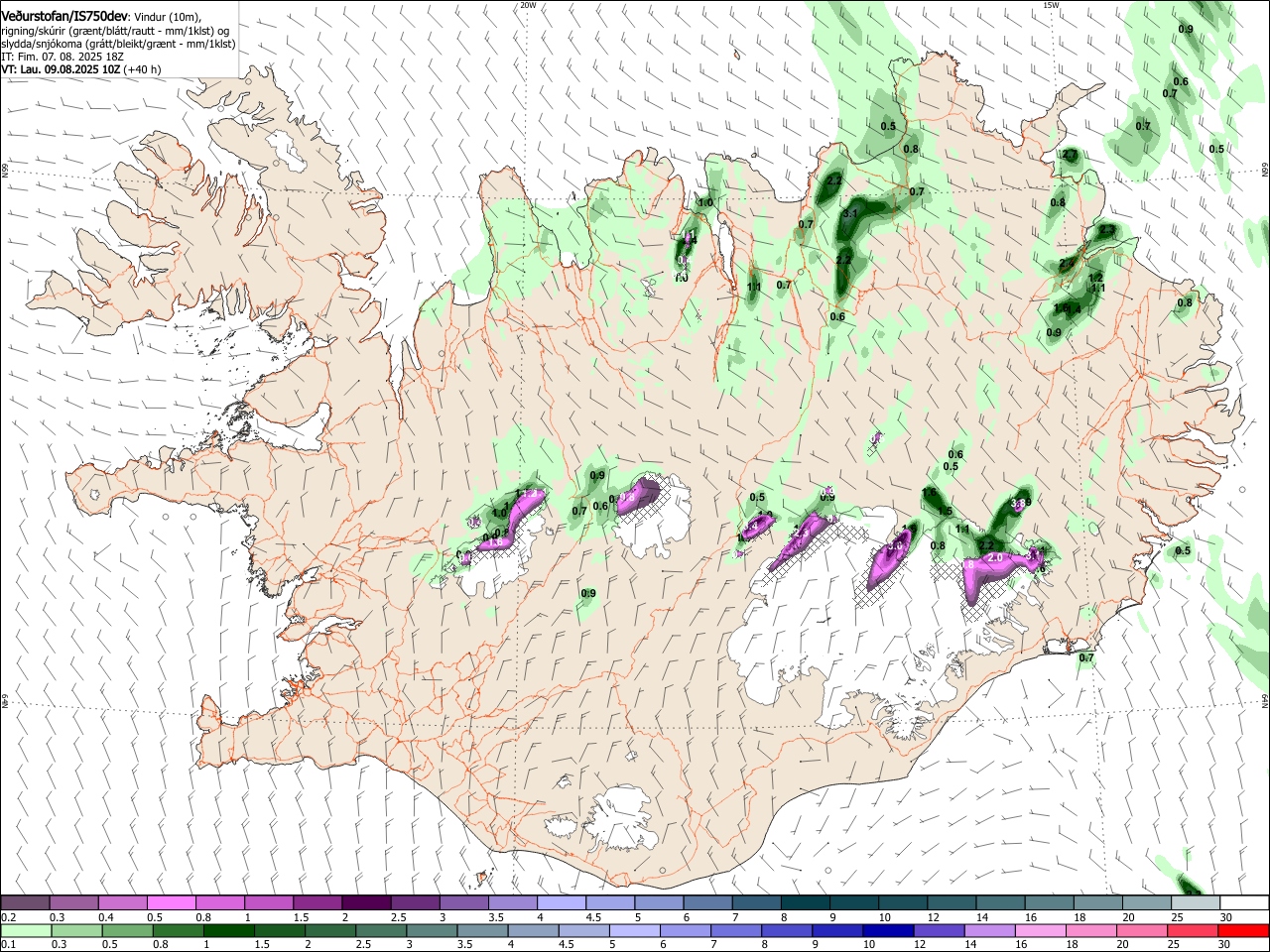Pick the lower scale swatch between 0.1 and 0.3

click(x=26, y=931)
